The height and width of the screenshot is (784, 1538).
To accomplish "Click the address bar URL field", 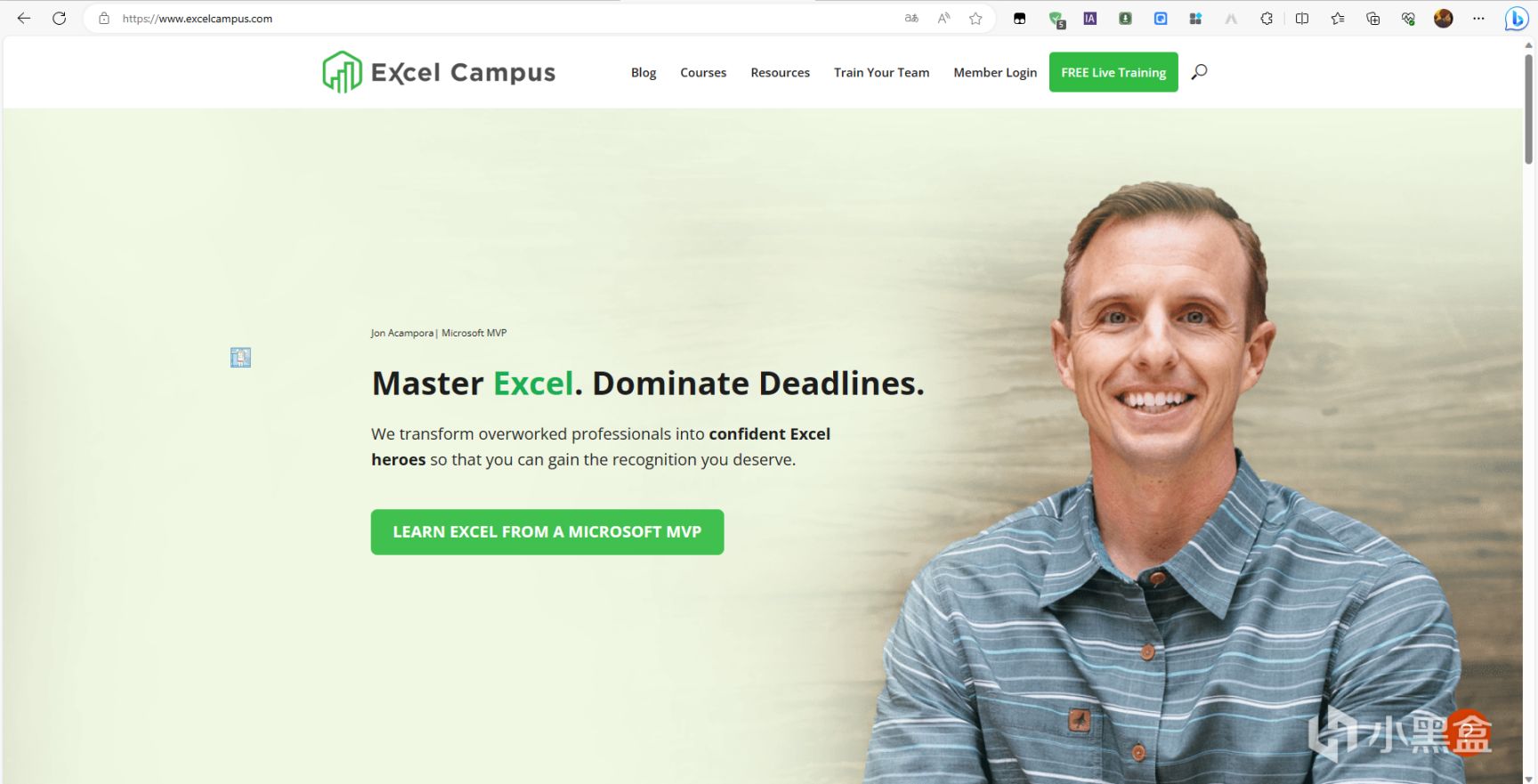I will tap(498, 18).
